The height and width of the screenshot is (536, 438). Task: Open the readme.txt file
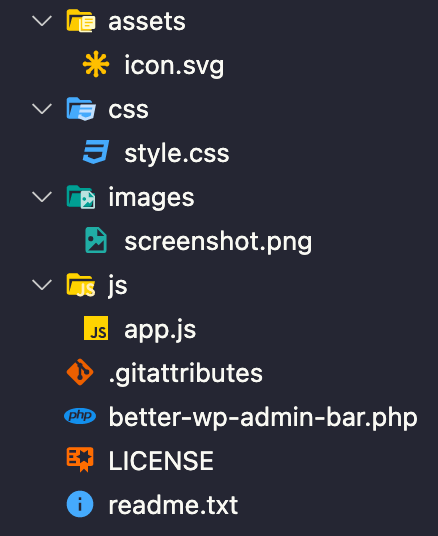pos(173,505)
